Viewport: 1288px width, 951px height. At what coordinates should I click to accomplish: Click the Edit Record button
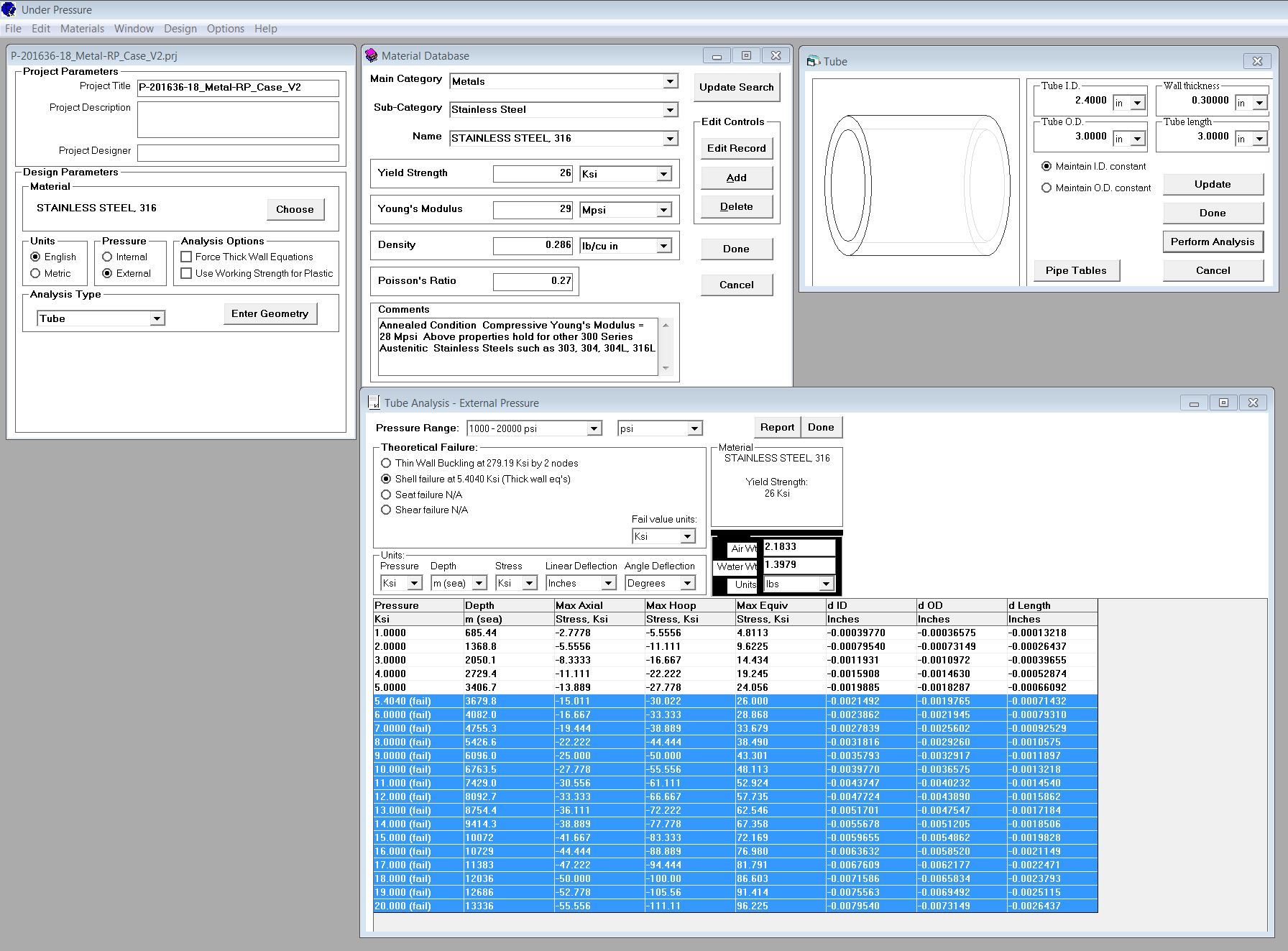[737, 148]
